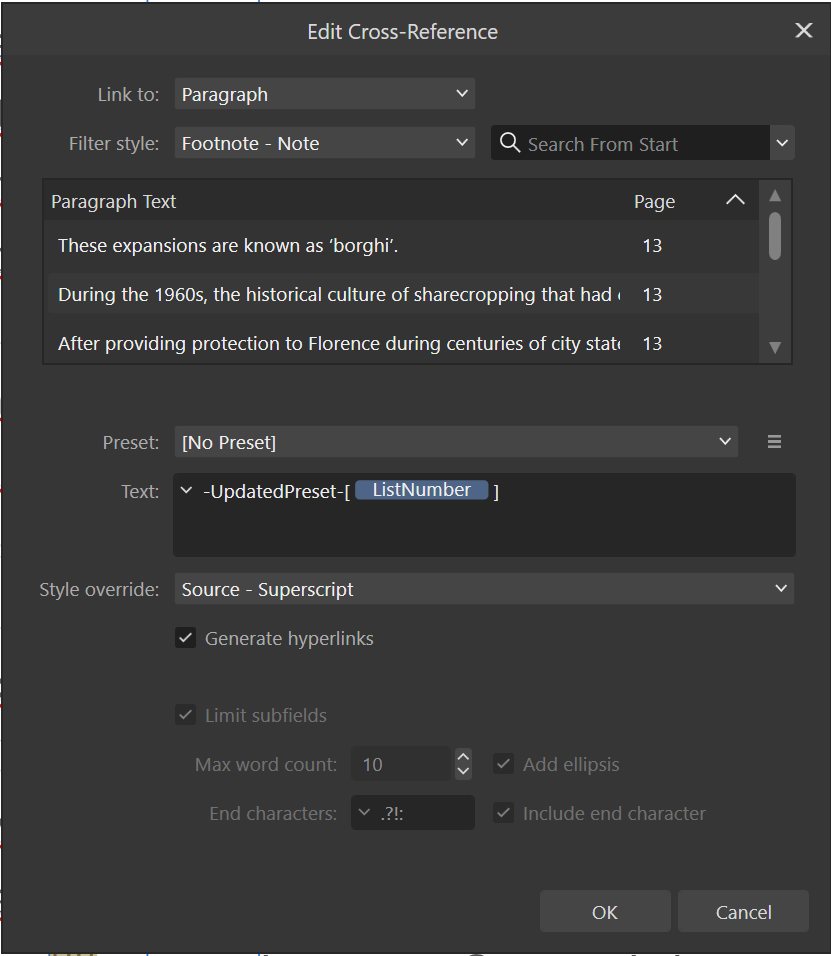Toggle the Include end character checkbox
Viewport: 831px width, 956px height.
(x=503, y=813)
